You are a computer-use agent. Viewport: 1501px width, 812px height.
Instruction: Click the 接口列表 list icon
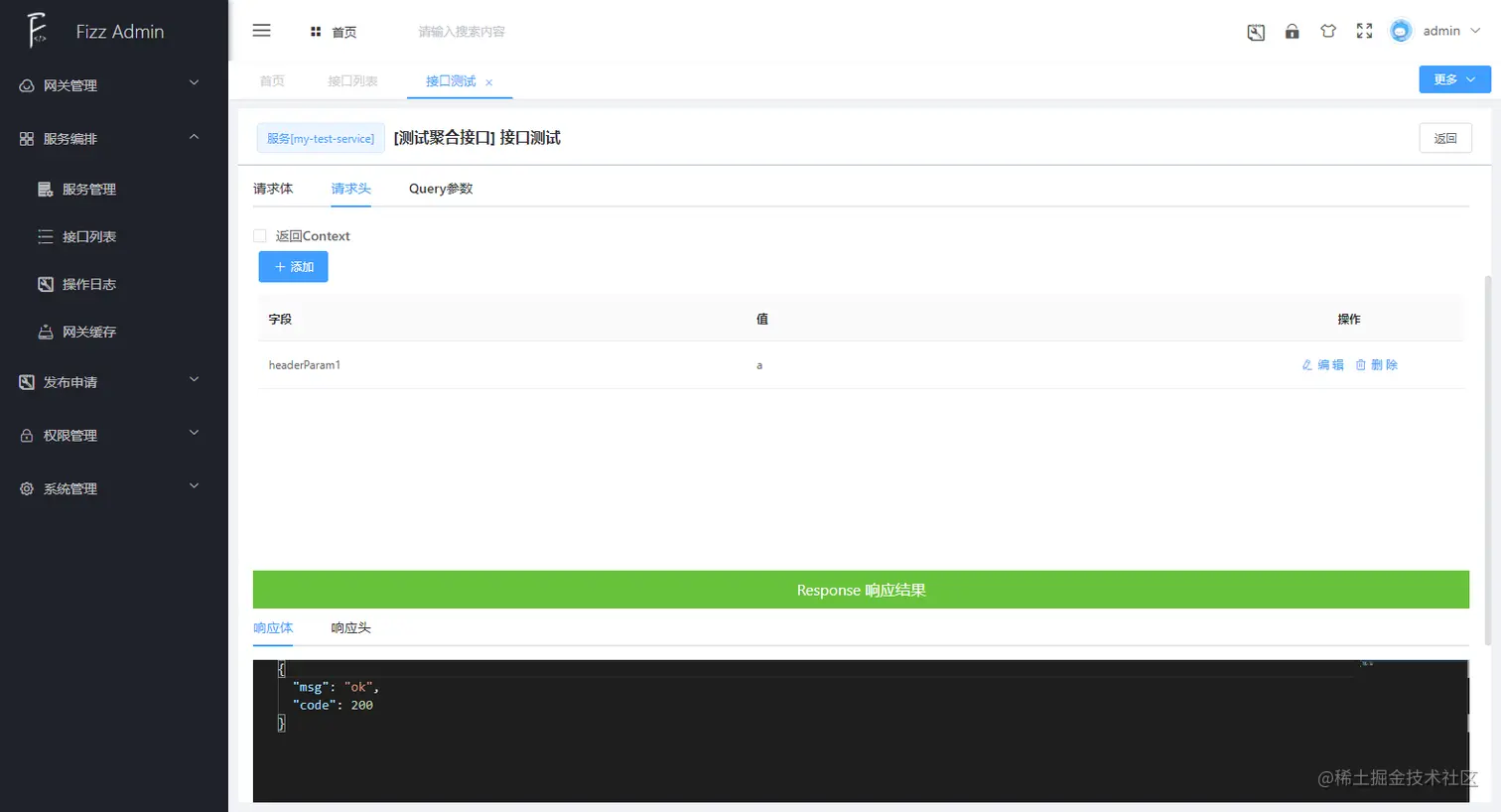pos(46,236)
